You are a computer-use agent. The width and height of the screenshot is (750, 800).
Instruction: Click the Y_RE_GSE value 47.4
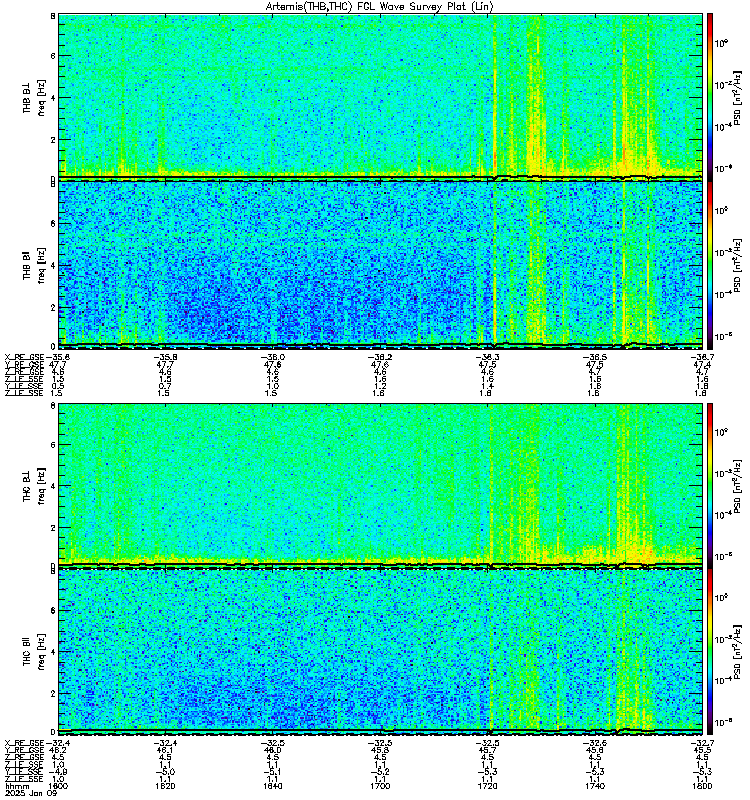point(702,365)
